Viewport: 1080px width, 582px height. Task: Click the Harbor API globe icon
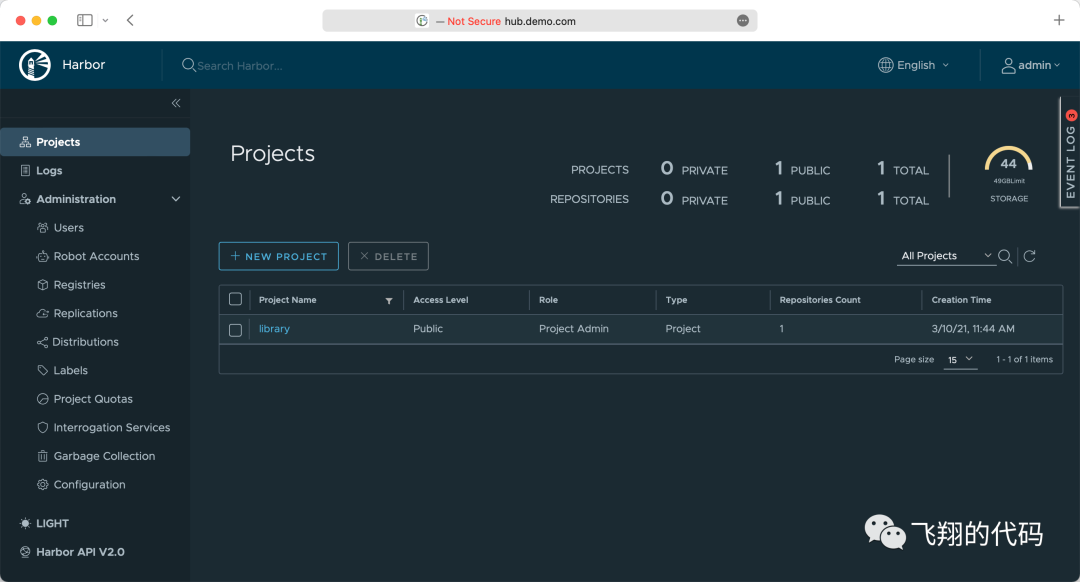pyautogui.click(x=25, y=552)
